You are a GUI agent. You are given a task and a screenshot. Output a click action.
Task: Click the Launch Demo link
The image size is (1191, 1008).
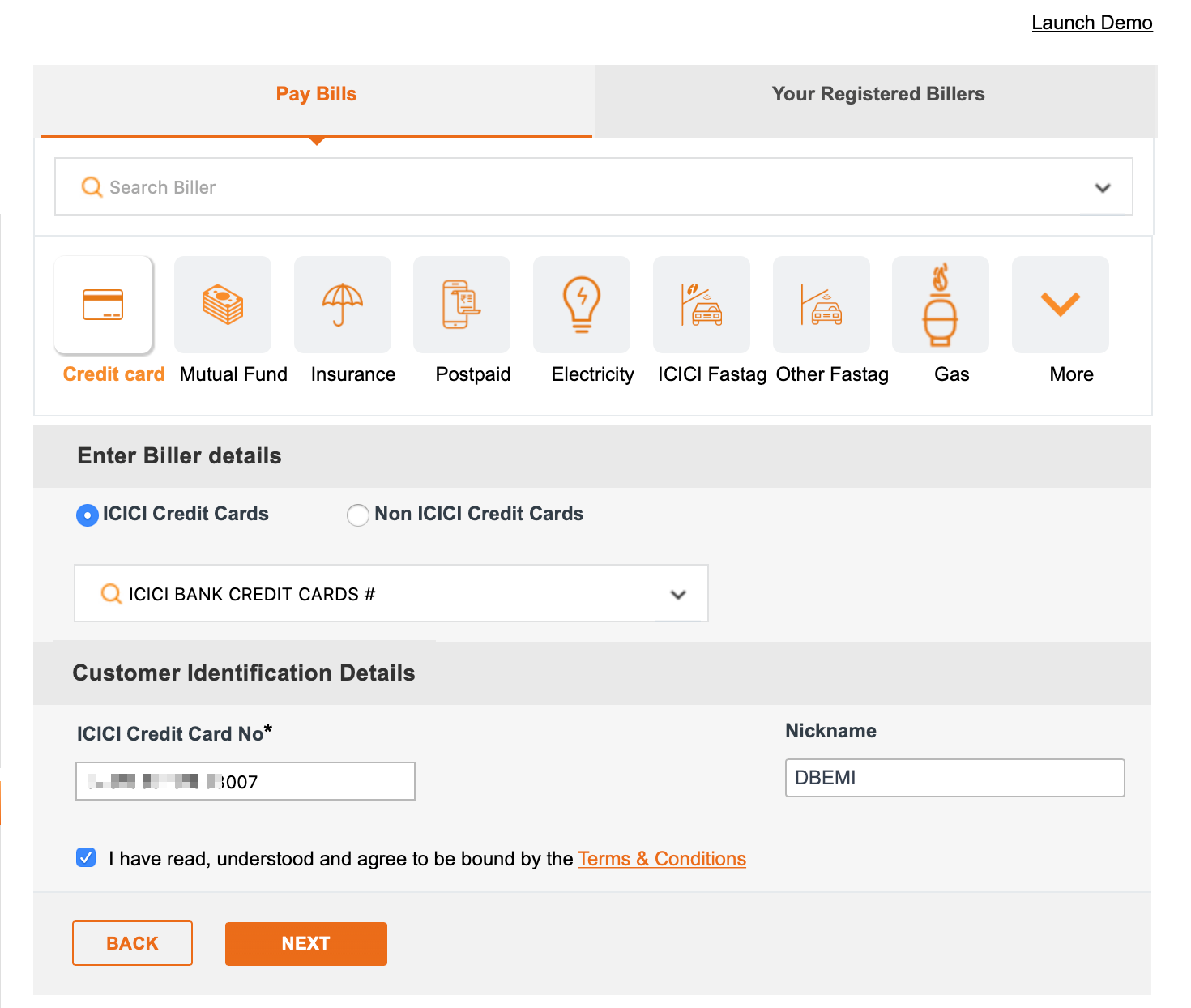coord(1091,23)
